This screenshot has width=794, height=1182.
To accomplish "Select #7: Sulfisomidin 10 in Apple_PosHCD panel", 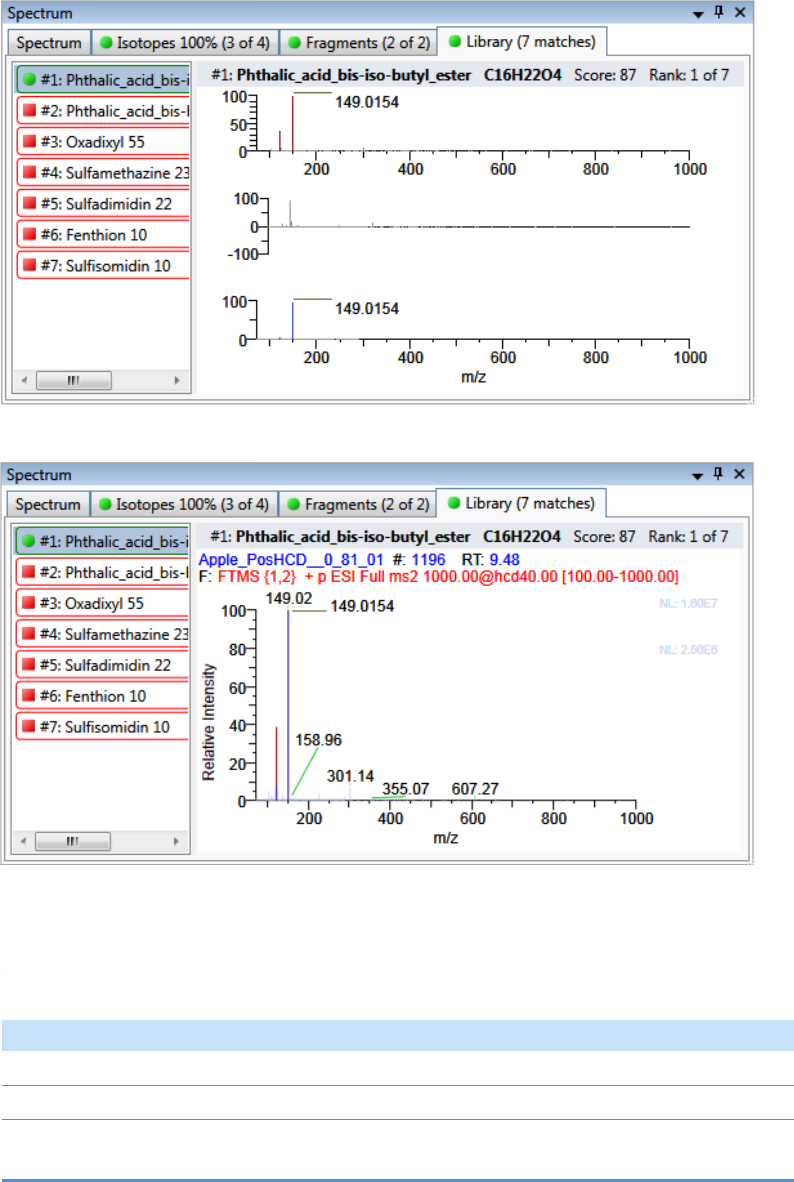I will click(x=102, y=727).
